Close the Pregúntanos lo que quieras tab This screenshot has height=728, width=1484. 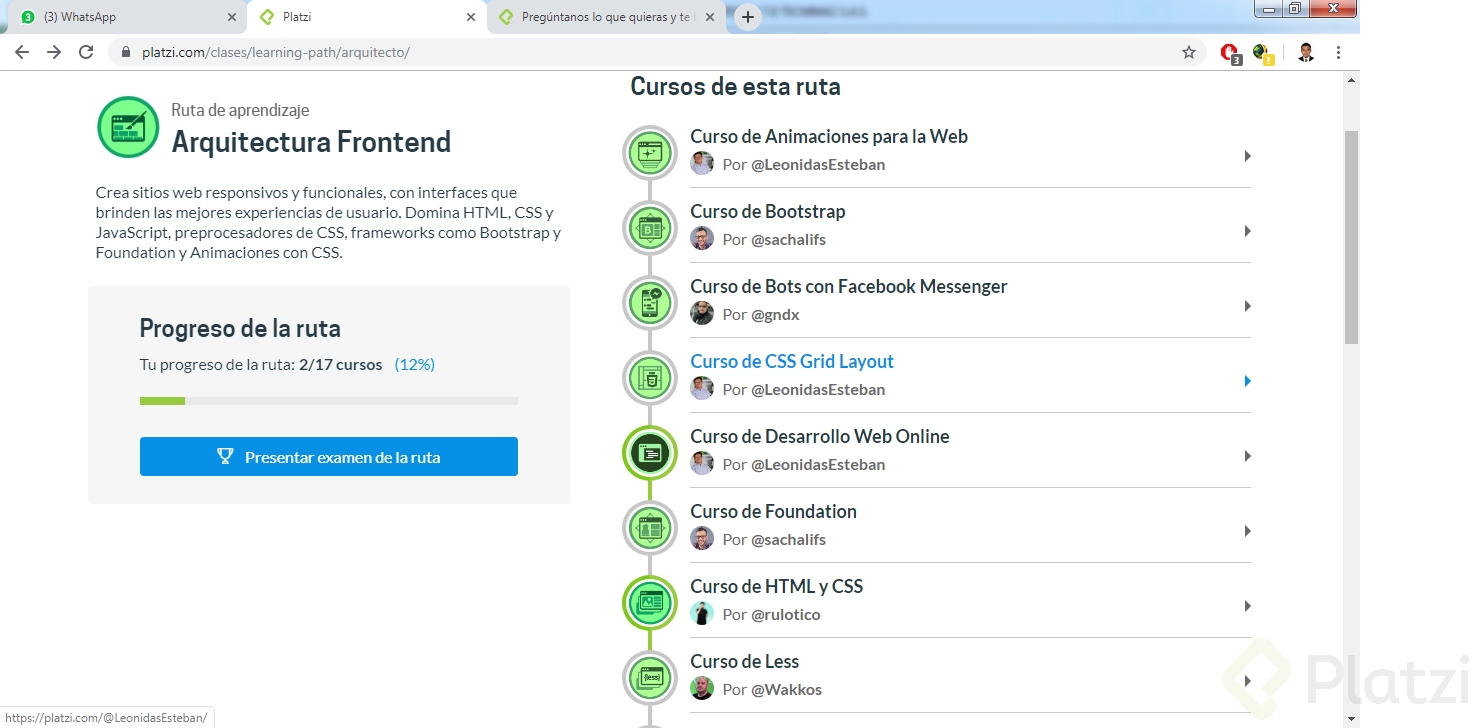709,17
